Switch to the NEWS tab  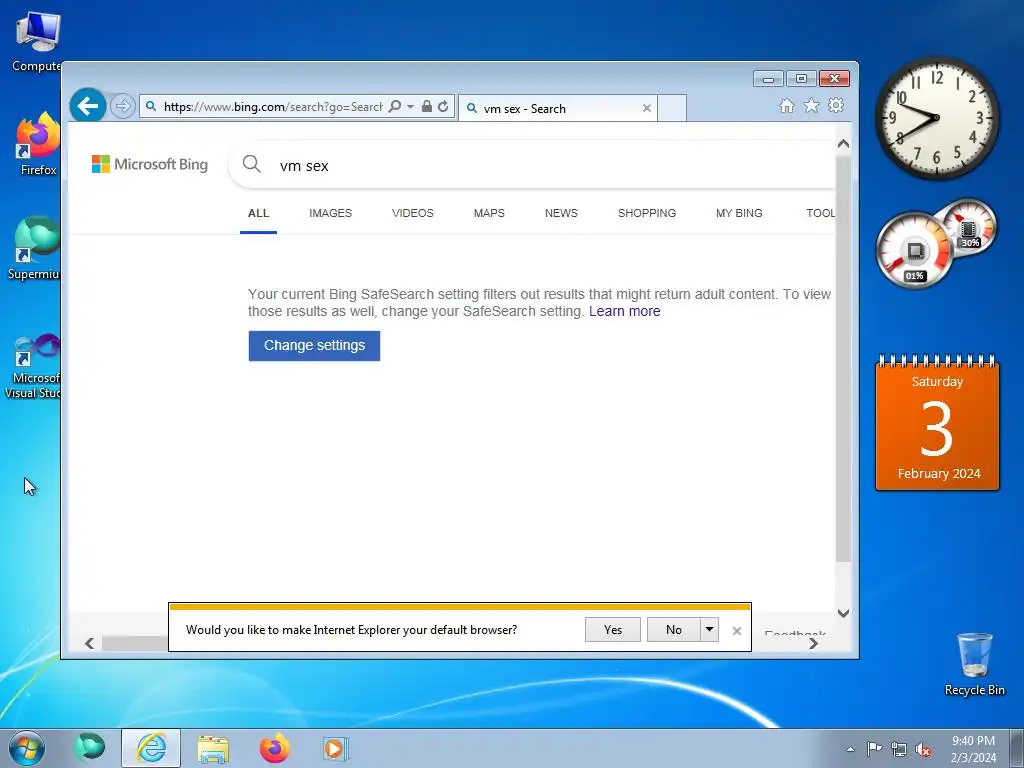pos(561,213)
